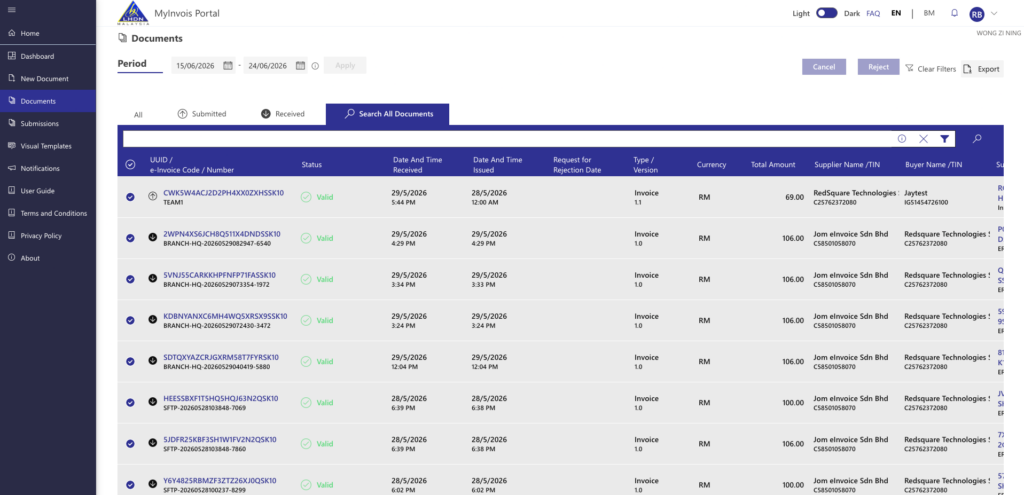
Task: Open document link CWK5W4ACJ2D2PH4XX0ZXHSSK10
Action: pos(223,193)
